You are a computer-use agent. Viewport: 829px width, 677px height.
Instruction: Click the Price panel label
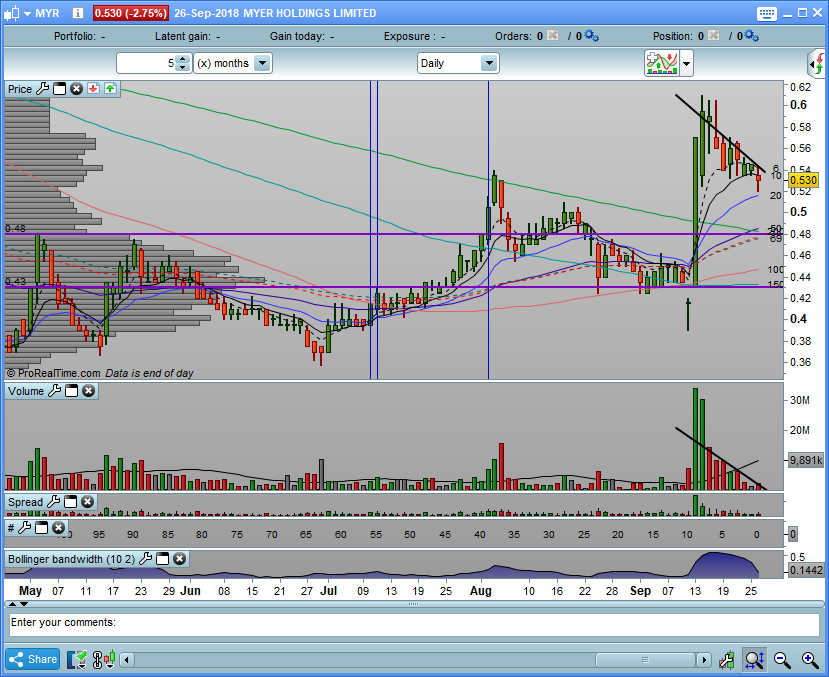pos(20,89)
